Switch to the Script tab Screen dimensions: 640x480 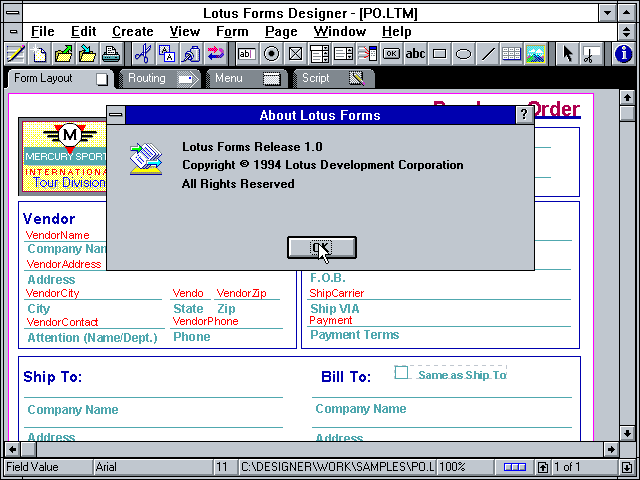coord(333,78)
